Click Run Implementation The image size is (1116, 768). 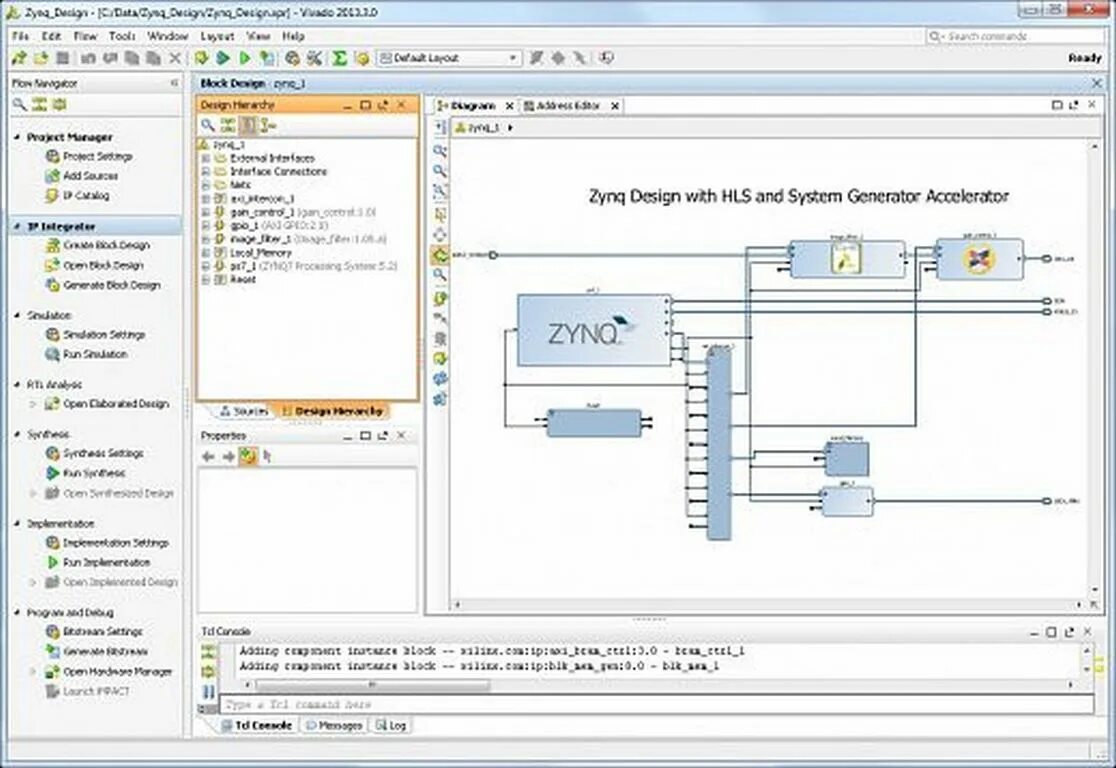(x=106, y=562)
